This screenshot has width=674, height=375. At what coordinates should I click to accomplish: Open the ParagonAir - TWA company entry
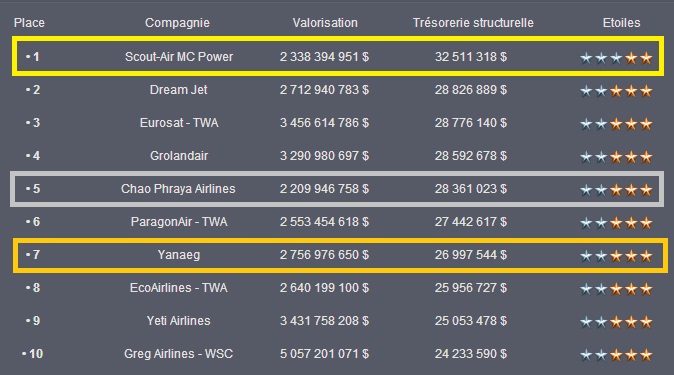tap(179, 222)
